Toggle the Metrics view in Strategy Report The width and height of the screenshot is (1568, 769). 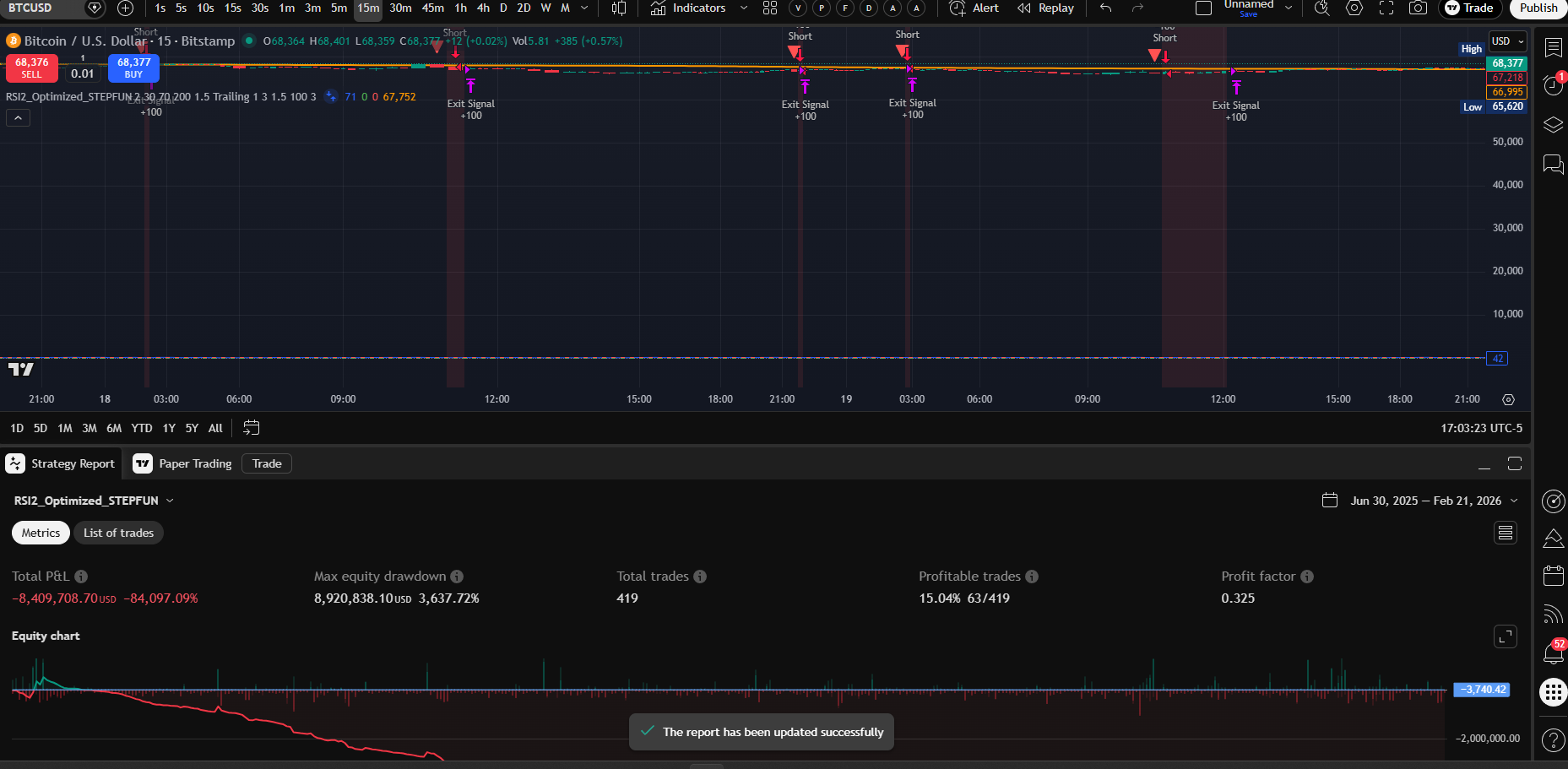coord(40,533)
